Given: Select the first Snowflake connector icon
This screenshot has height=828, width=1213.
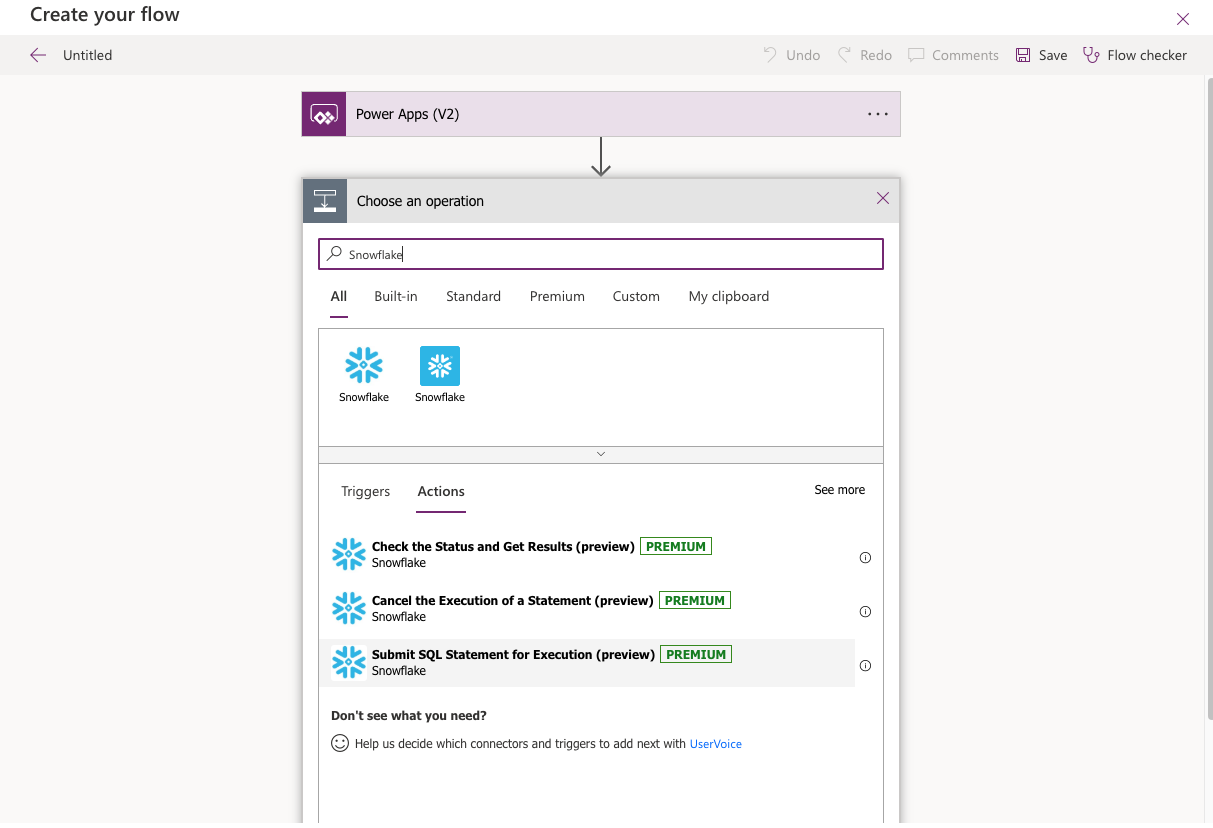Looking at the screenshot, I should coord(364,367).
